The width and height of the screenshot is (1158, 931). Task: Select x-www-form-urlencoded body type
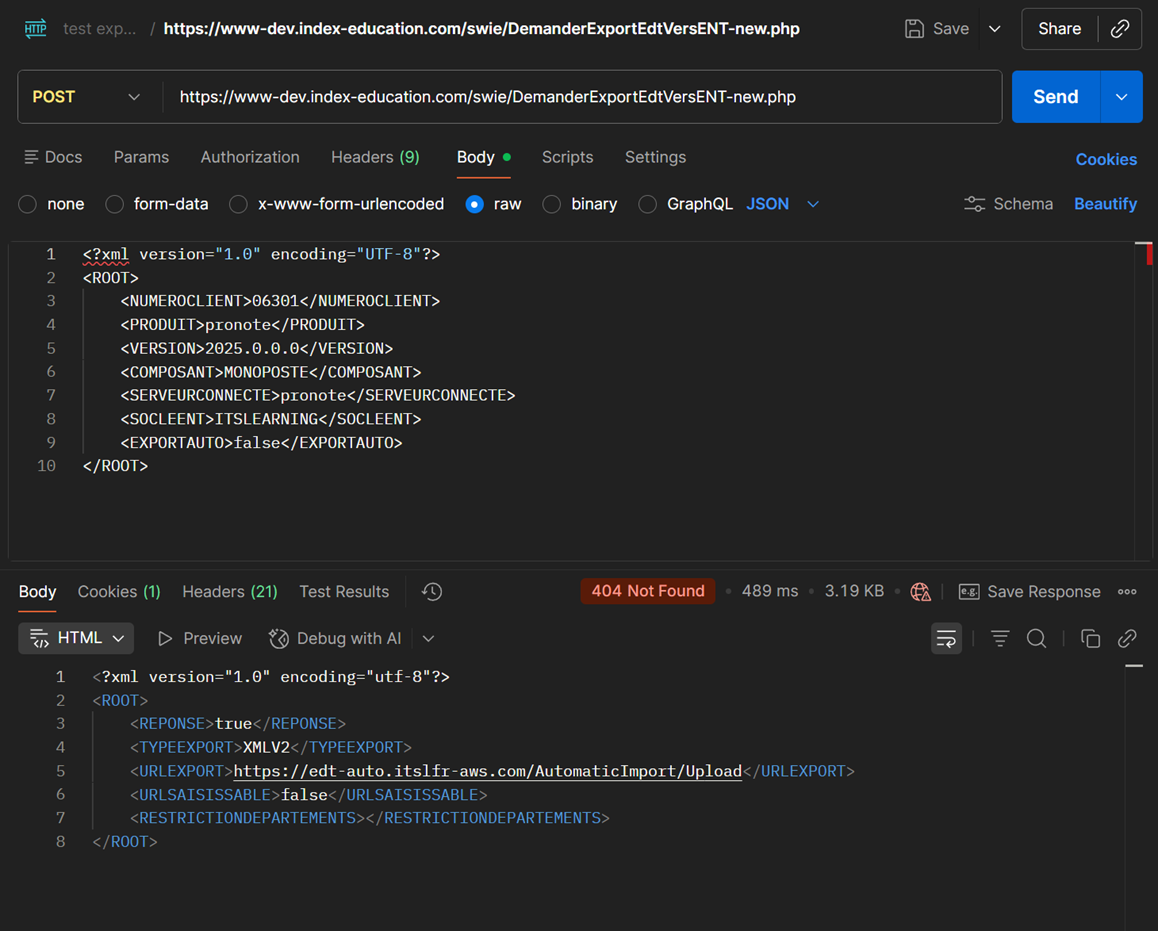(x=238, y=205)
